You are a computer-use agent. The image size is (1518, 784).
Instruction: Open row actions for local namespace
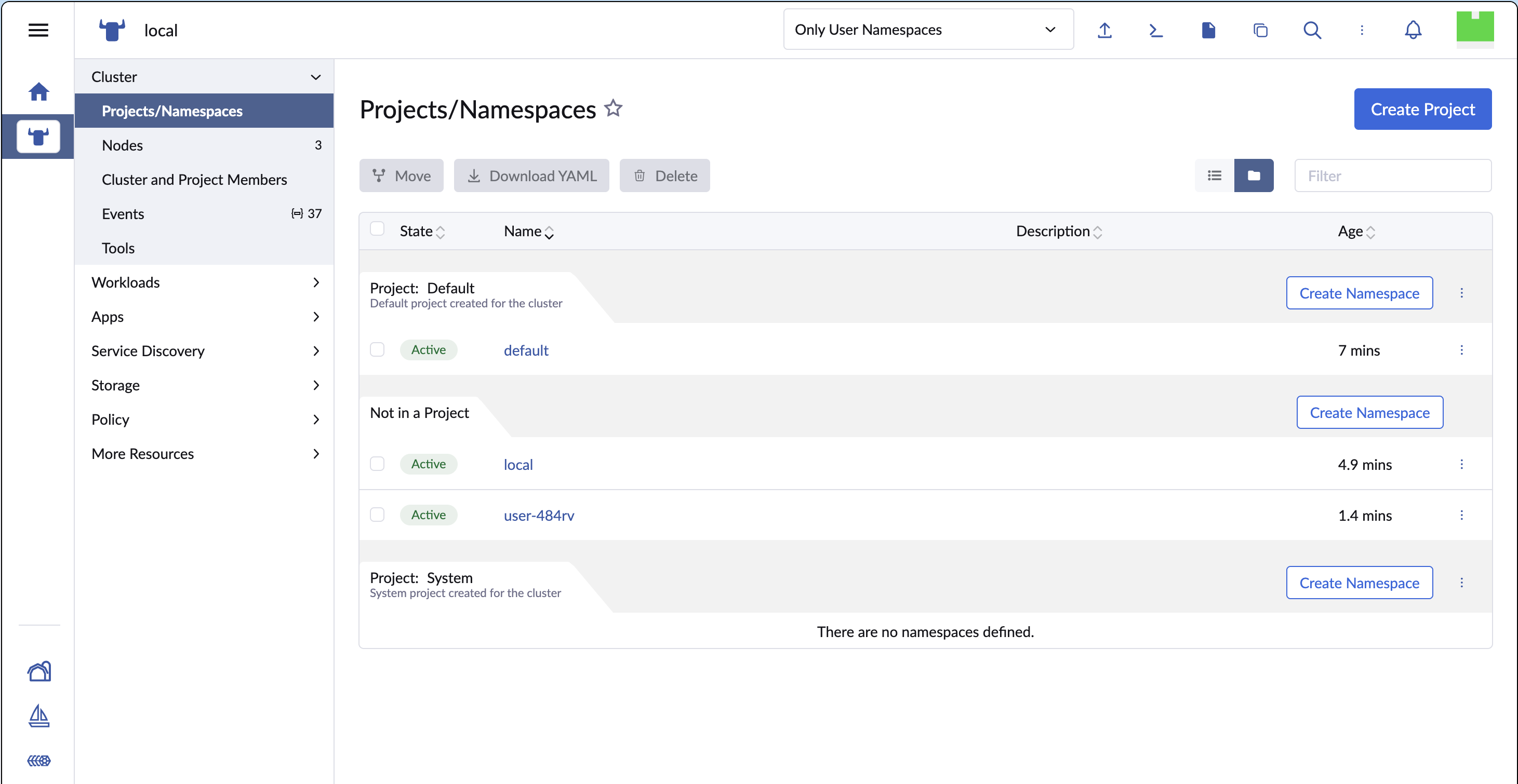point(1461,465)
